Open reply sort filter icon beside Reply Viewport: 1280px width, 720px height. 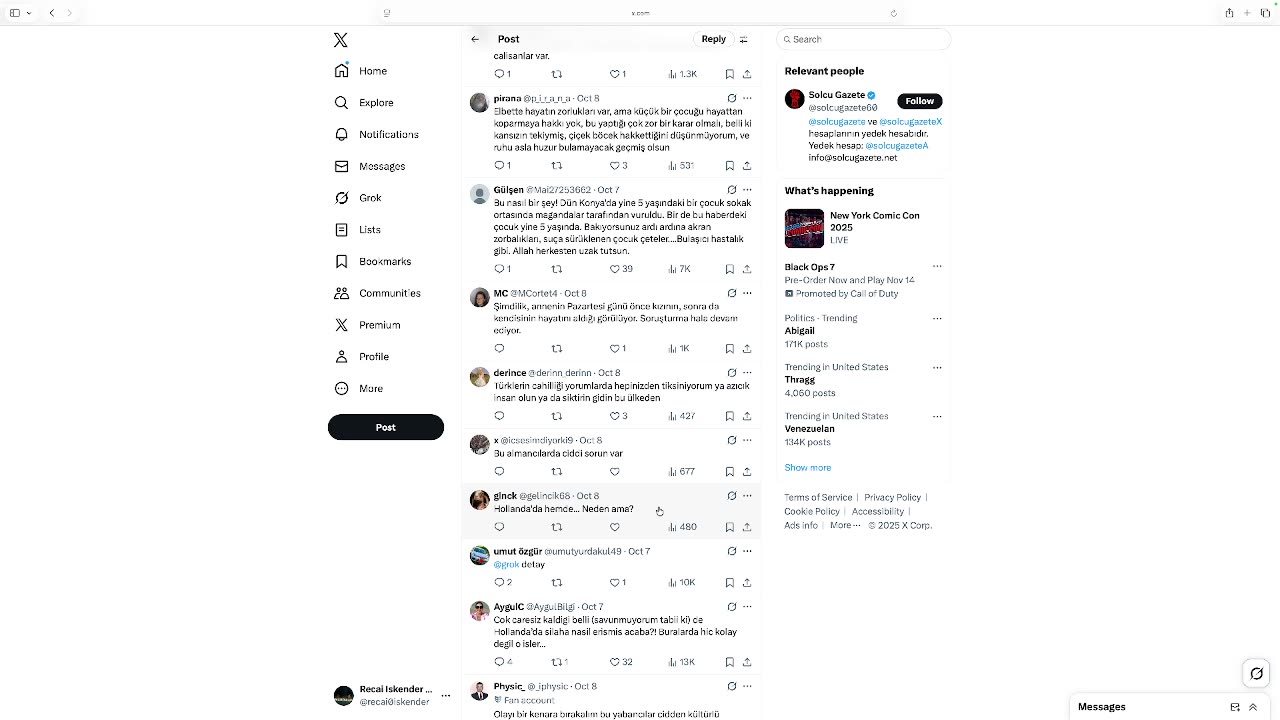[743, 39]
